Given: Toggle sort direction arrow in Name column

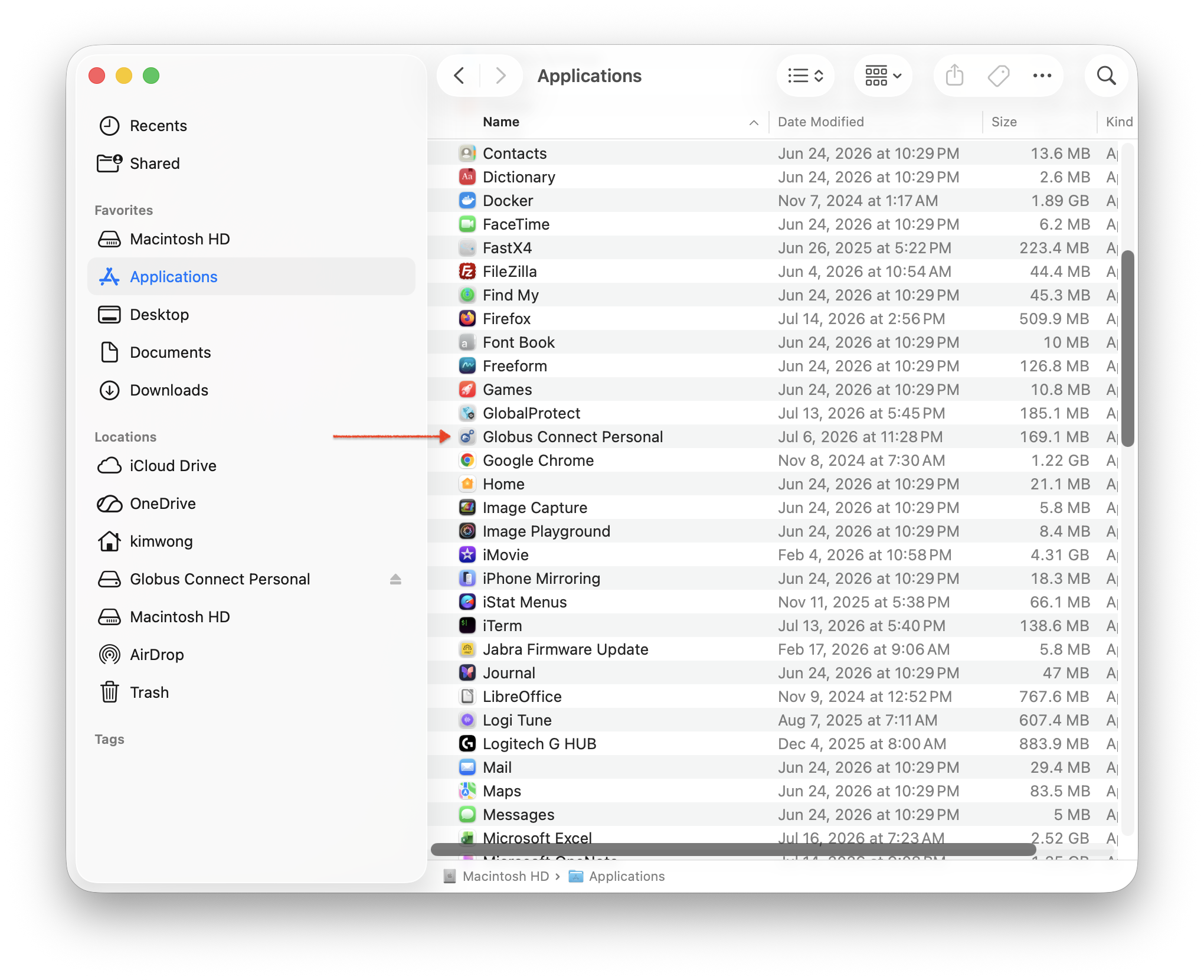Looking at the screenshot, I should click(x=754, y=122).
